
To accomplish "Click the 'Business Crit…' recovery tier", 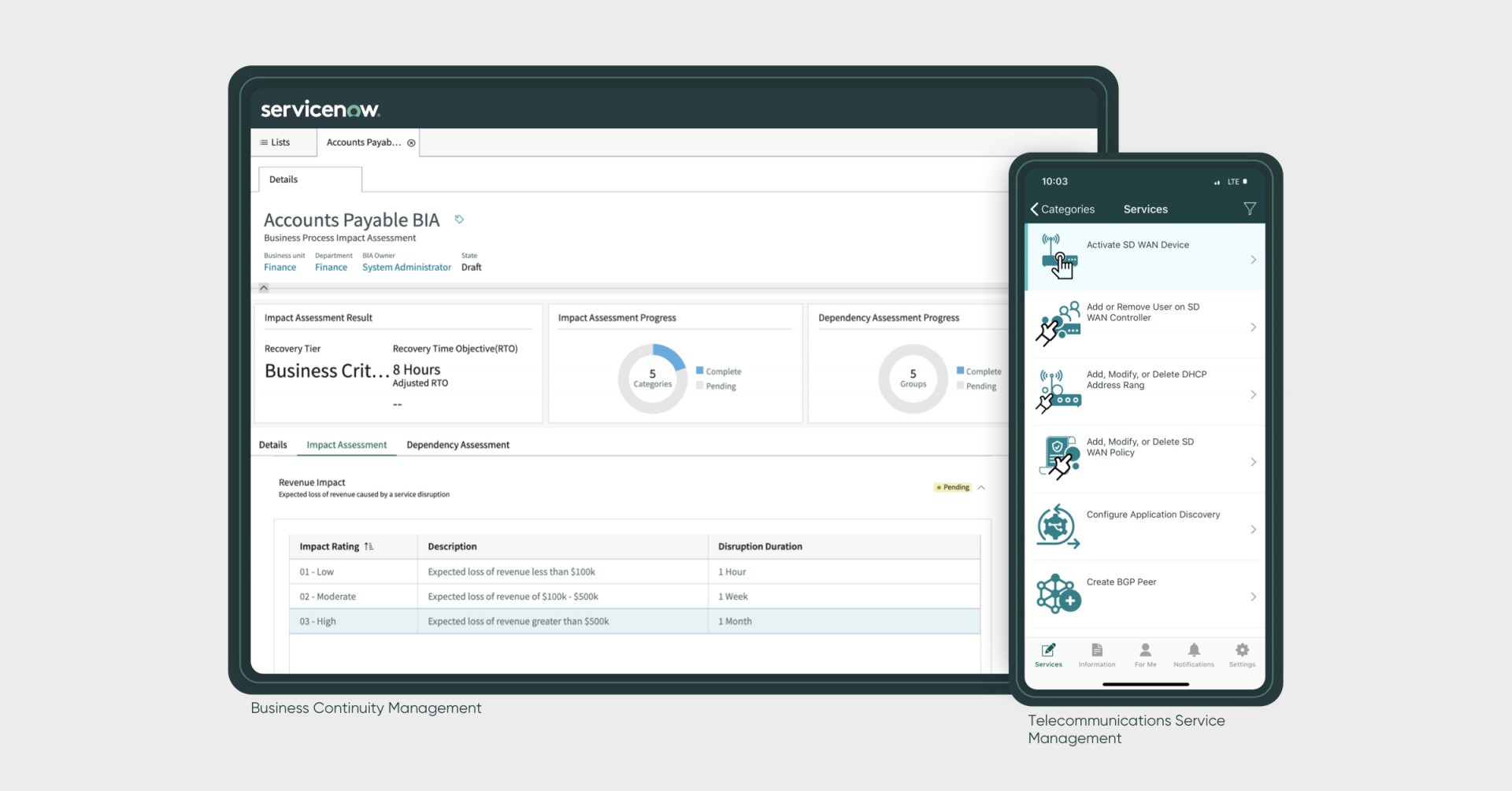I will coord(327,371).
